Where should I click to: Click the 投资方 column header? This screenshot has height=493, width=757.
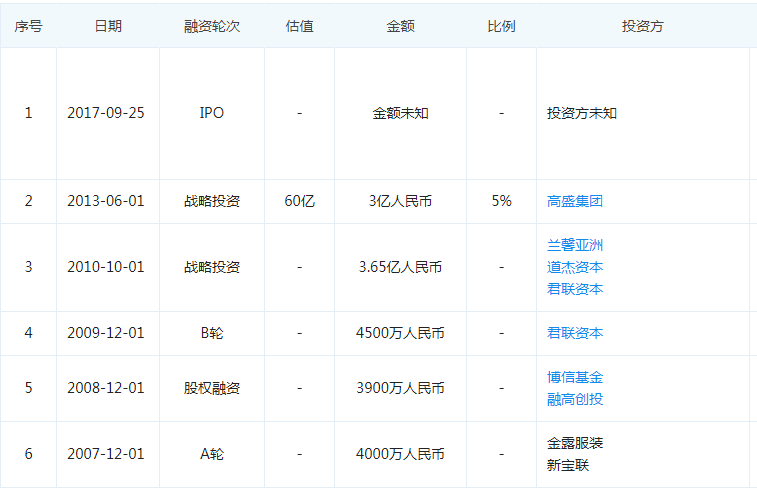[x=643, y=26]
